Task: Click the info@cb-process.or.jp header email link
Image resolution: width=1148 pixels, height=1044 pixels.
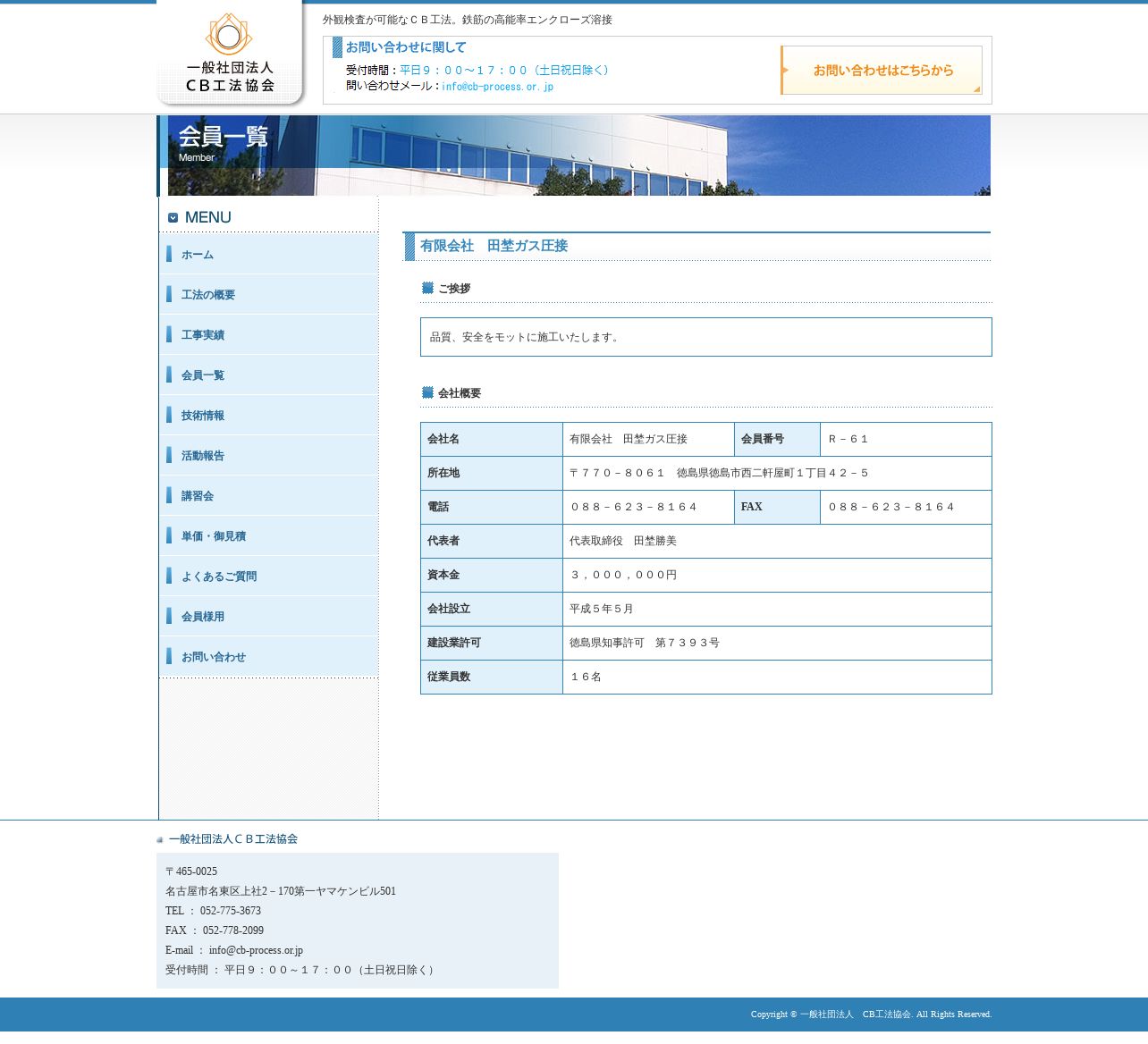Action: point(497,87)
